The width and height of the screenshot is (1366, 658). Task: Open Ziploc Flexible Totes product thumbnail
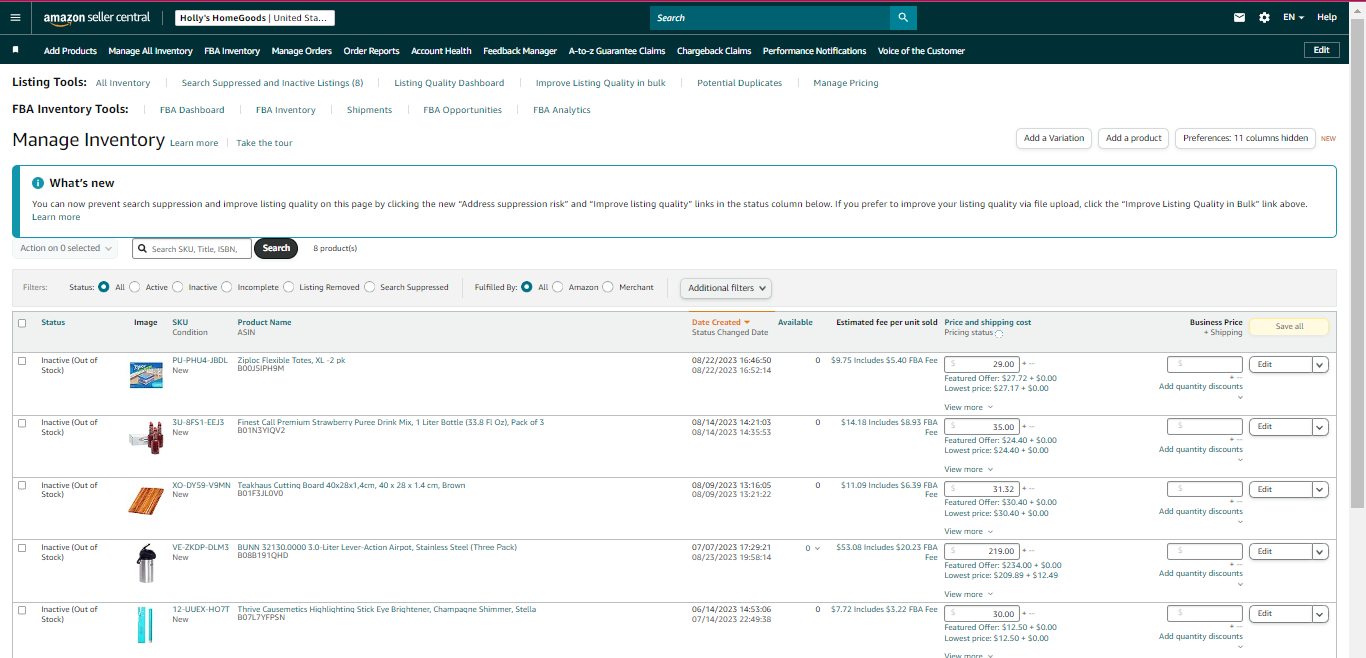click(146, 375)
